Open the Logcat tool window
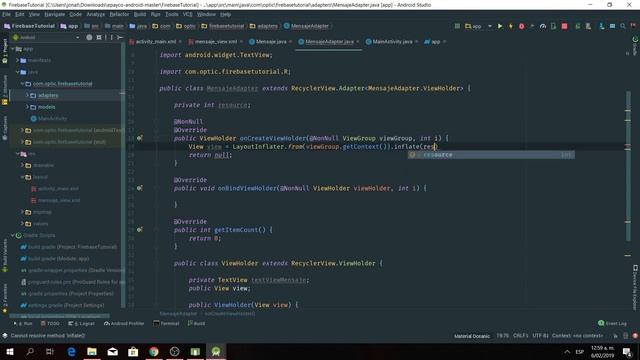The height and width of the screenshot is (360, 640). 82,323
